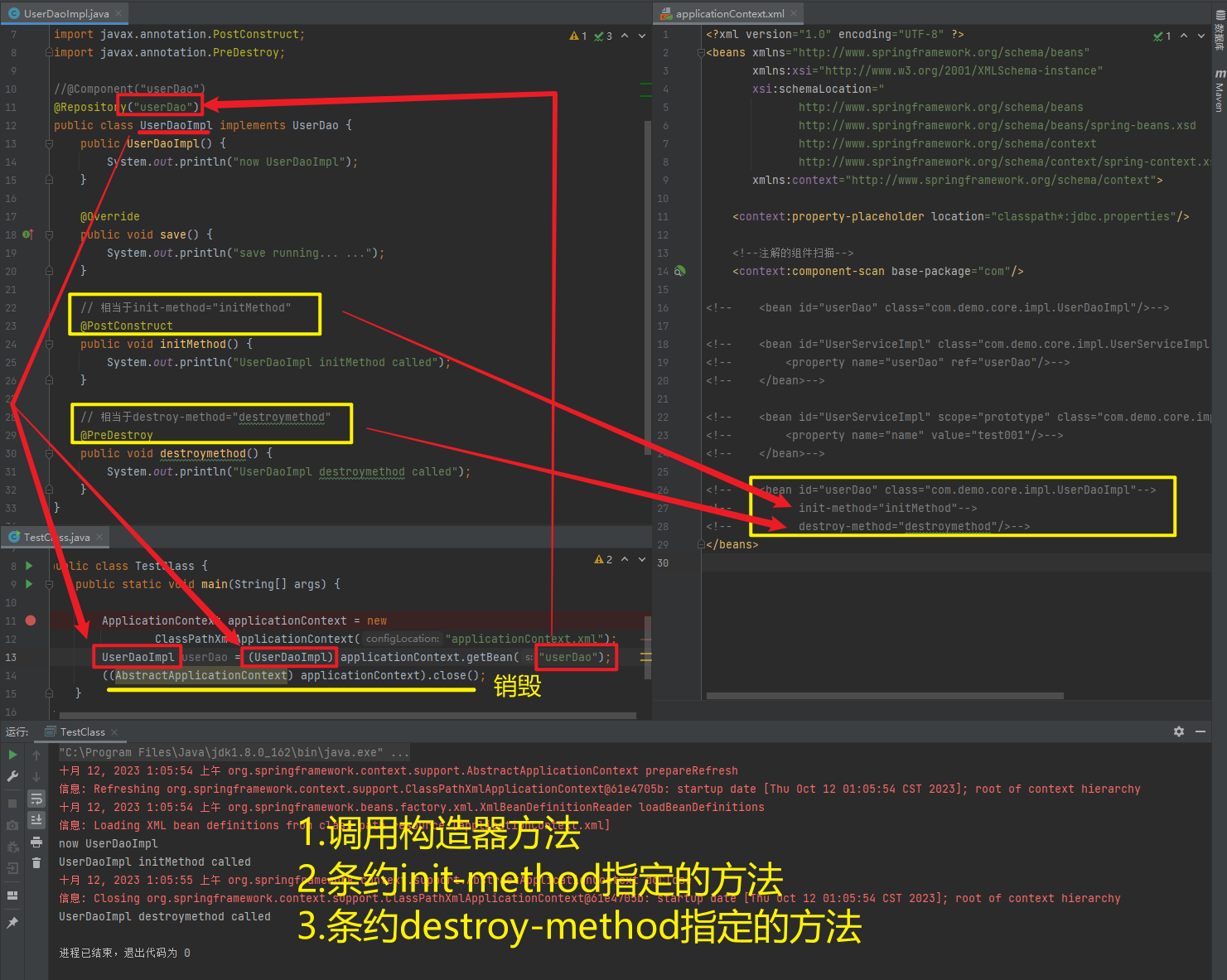Image resolution: width=1227 pixels, height=980 pixels.
Task: Click the typo count indicator in UserDaoImpl.java
Action: [x=603, y=36]
